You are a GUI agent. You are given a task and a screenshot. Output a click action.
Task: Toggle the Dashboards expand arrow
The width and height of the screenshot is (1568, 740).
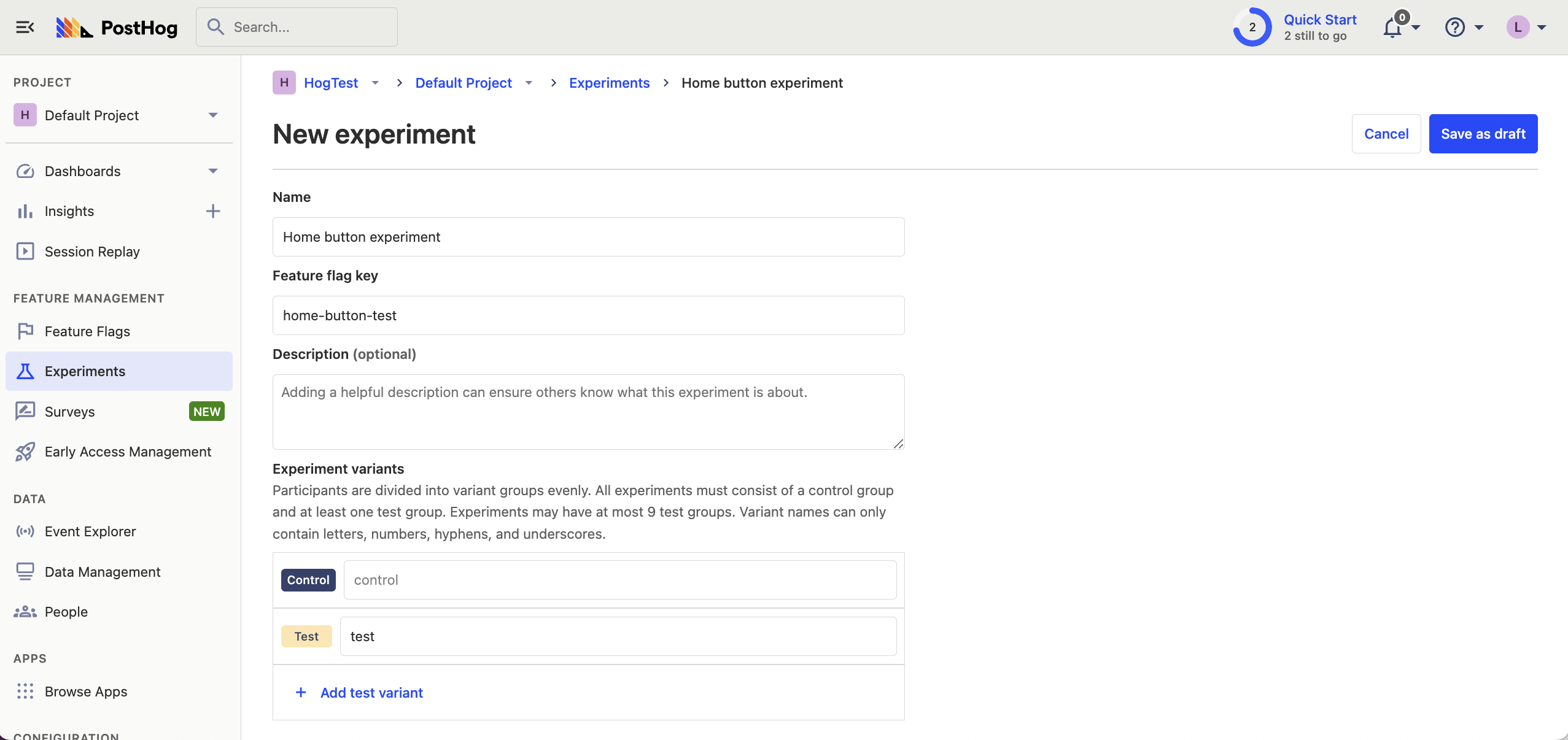tap(213, 170)
